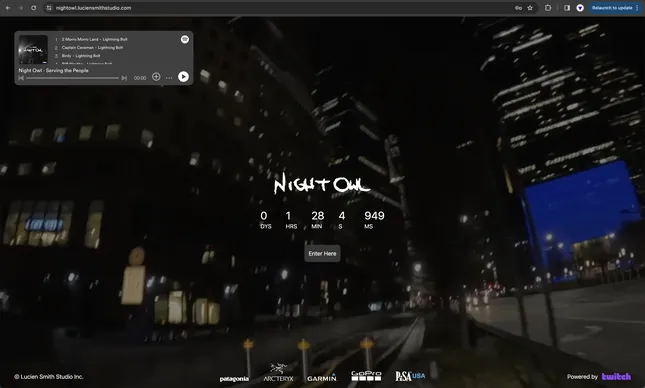Open the browser profile avatar
Screen dimensions: 645x388
tap(580, 8)
